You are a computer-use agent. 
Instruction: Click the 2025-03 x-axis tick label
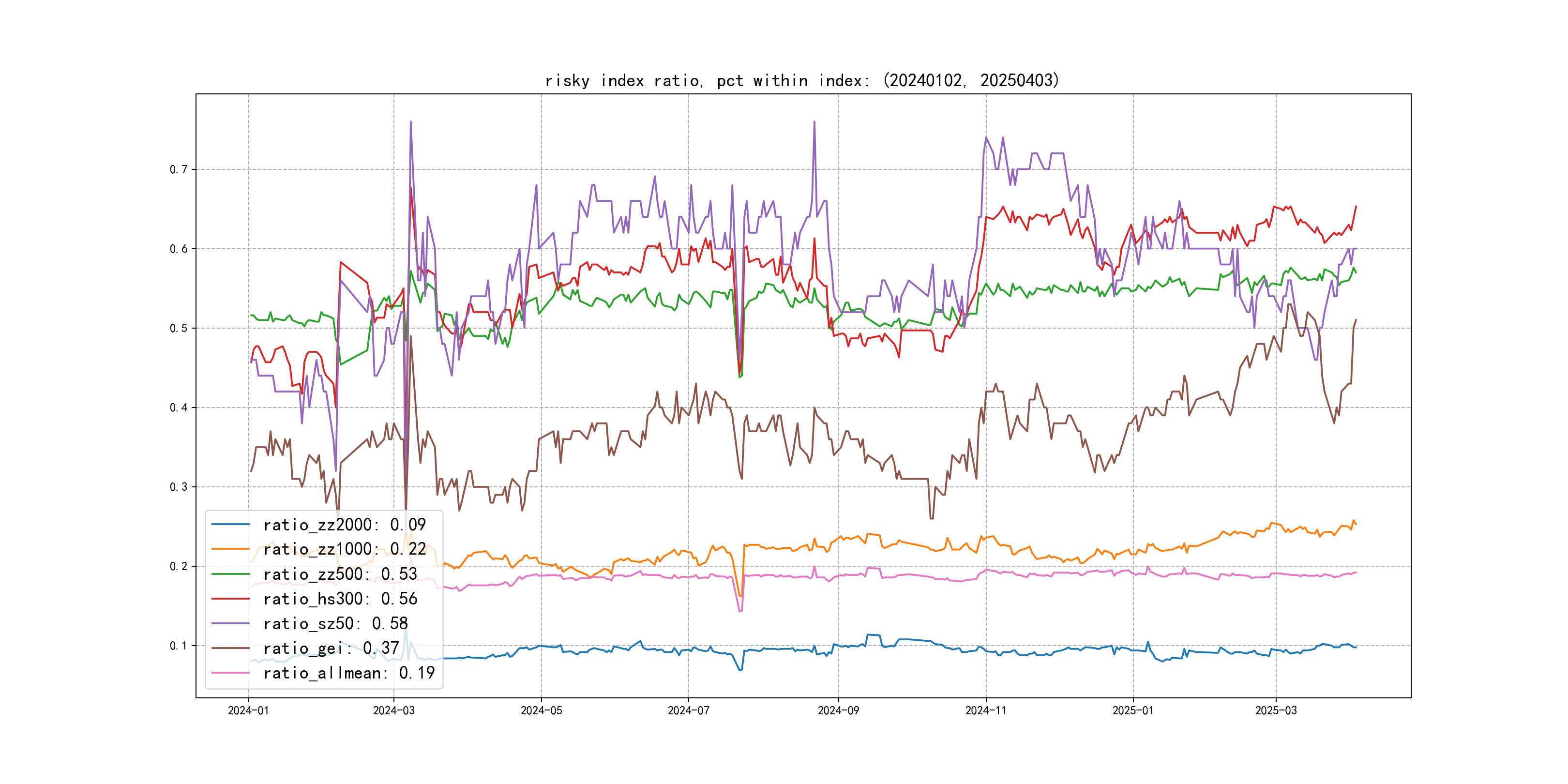point(1276,710)
